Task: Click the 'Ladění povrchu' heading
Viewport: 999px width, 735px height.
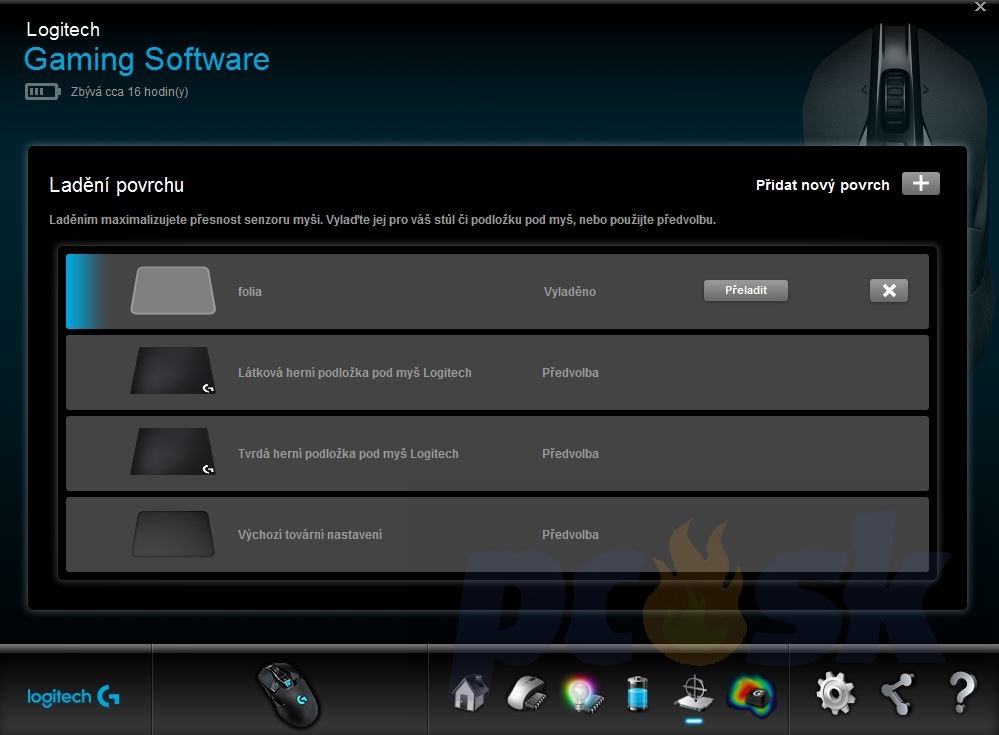Action: coord(117,185)
